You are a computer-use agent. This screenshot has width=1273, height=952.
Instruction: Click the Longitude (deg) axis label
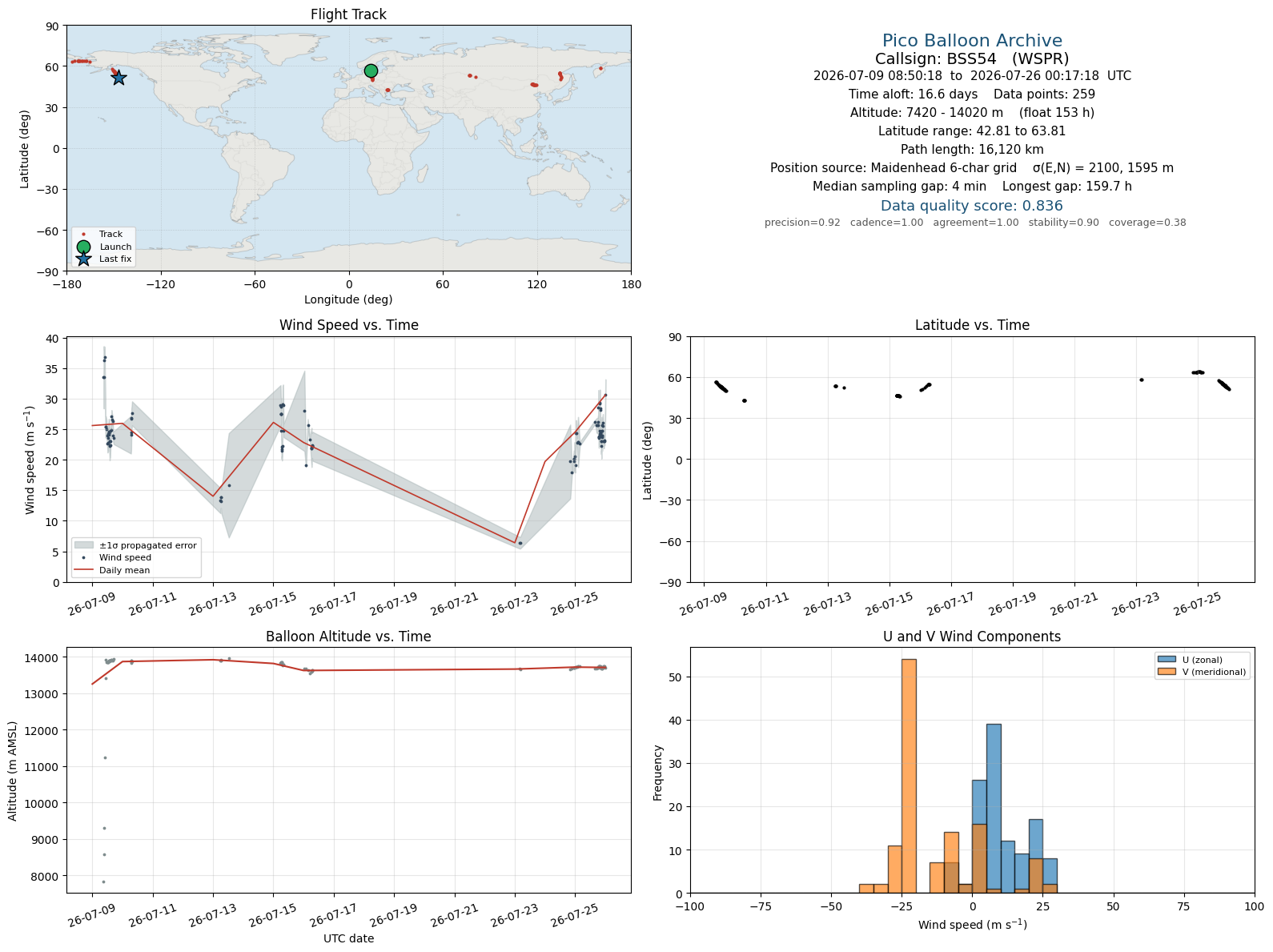[x=348, y=299]
